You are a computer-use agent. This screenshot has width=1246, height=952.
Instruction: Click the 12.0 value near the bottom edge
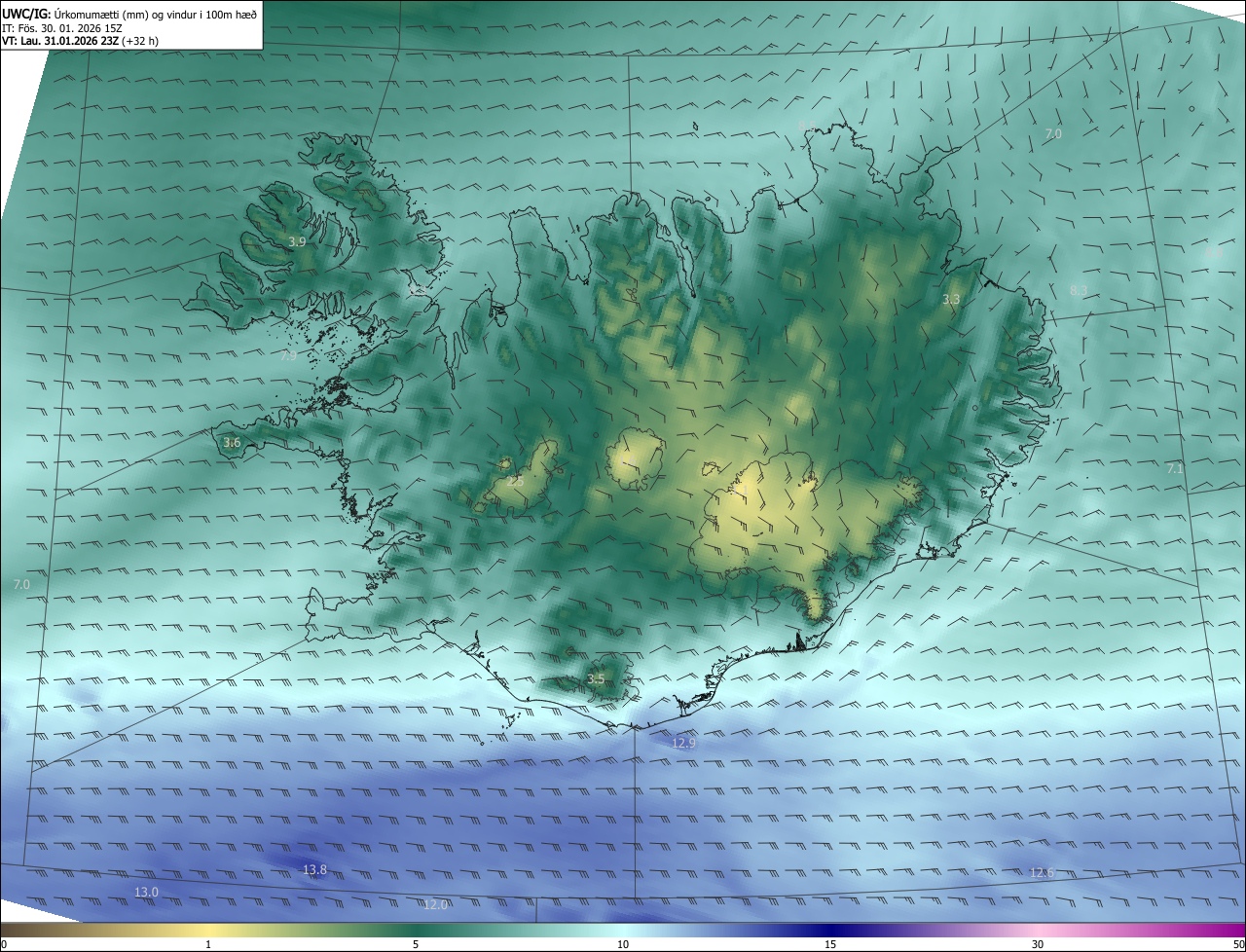pos(435,904)
